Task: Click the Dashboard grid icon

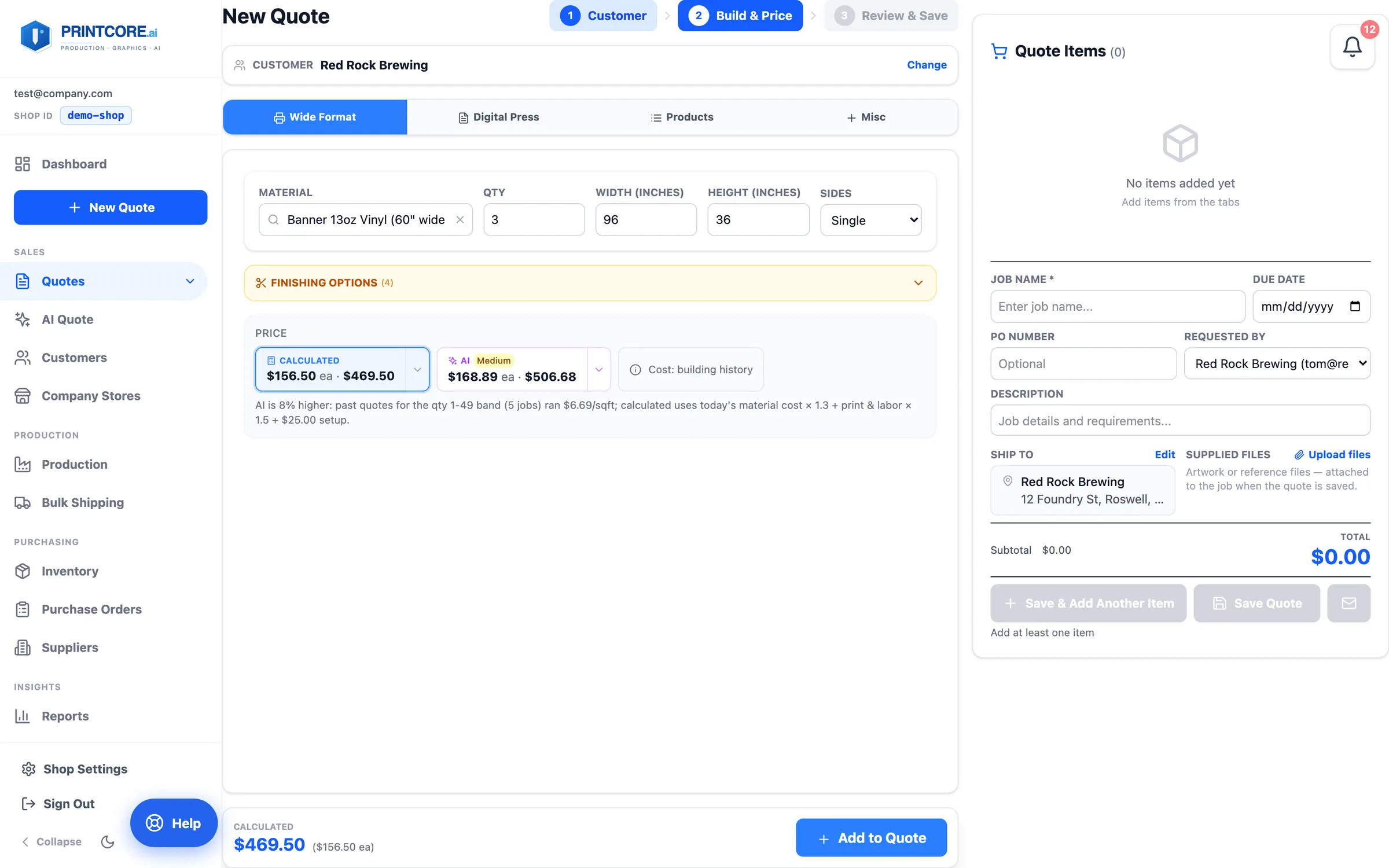Action: [x=23, y=164]
